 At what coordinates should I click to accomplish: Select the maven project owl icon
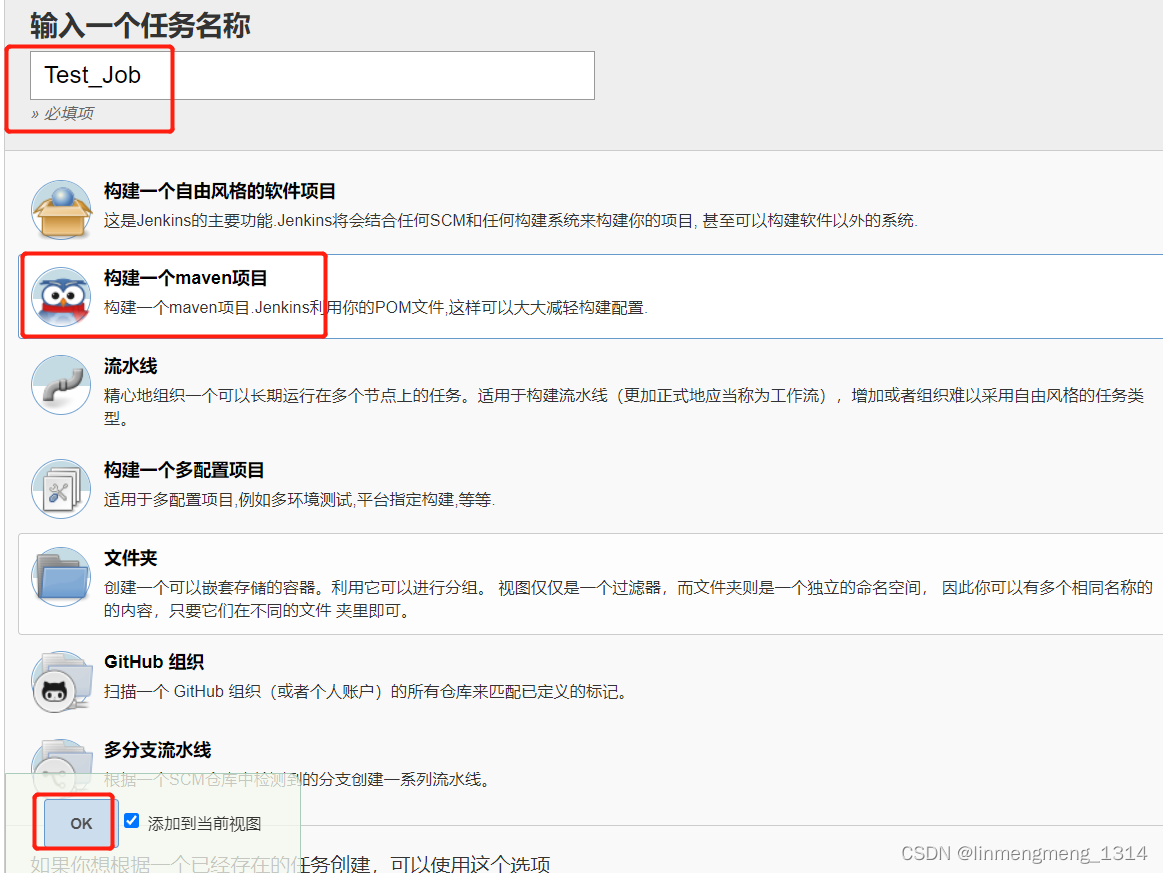click(x=61, y=296)
